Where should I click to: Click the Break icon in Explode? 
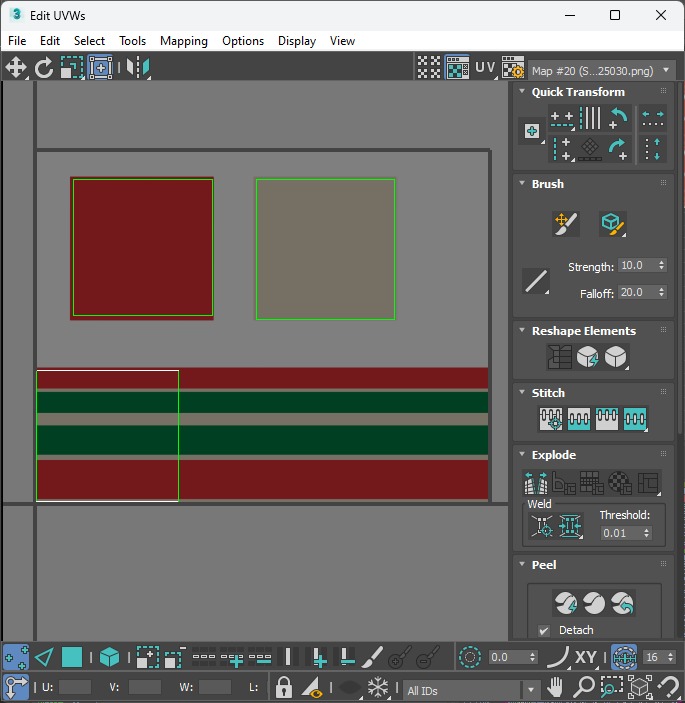click(x=536, y=483)
